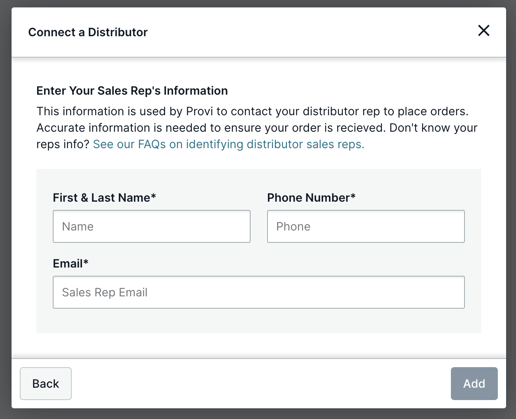Open the FAQs on identifying distributor sales reps
This screenshot has width=516, height=419.
(x=228, y=144)
